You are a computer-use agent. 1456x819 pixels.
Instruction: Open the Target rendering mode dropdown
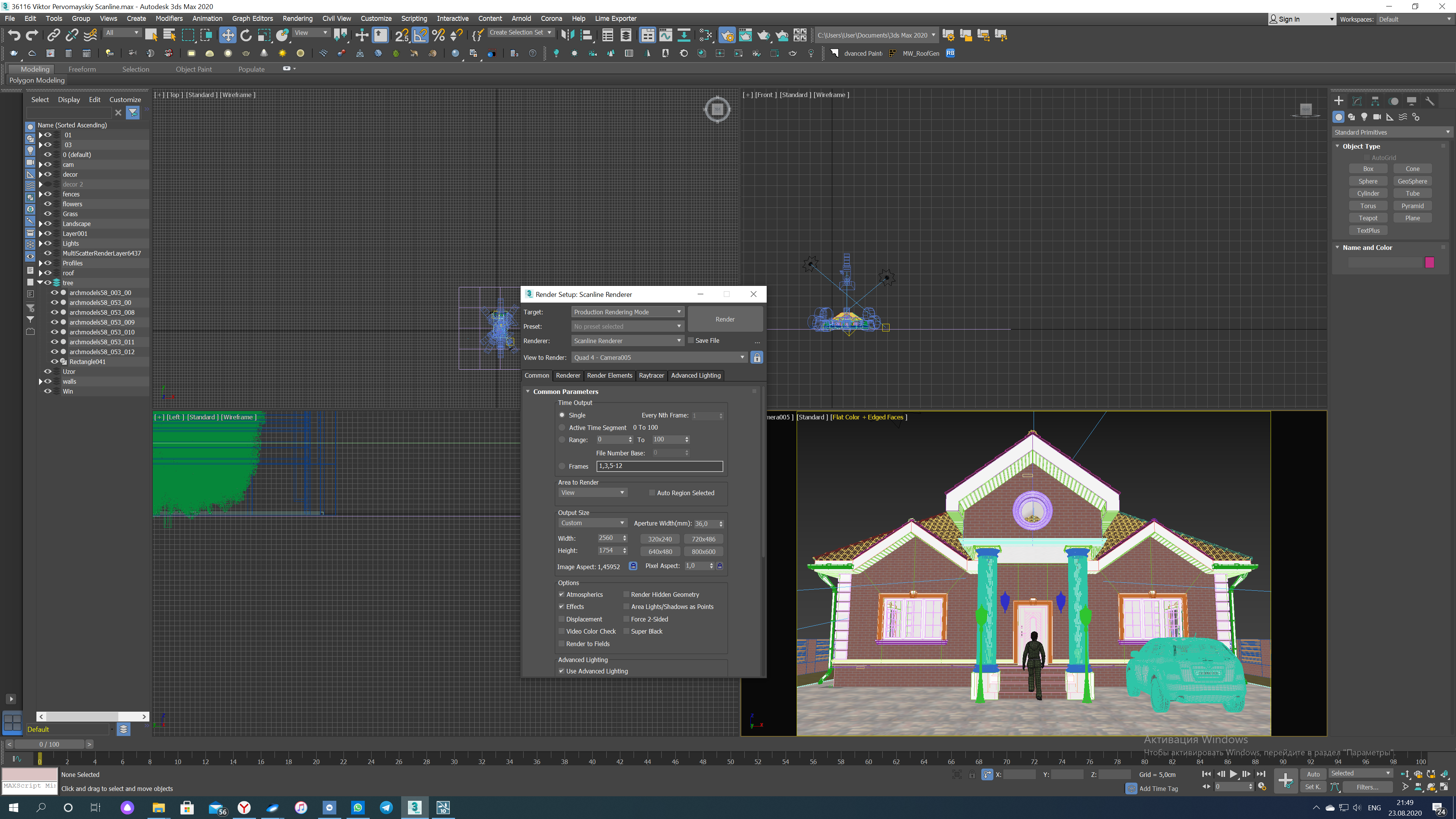pos(628,312)
